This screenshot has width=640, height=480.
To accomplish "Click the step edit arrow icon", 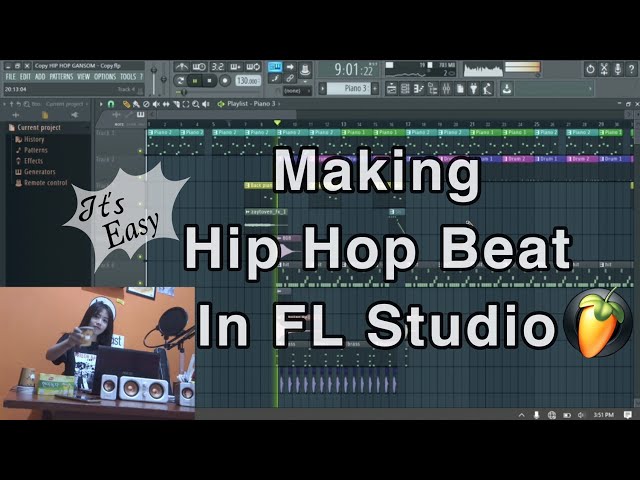I will [290, 67].
